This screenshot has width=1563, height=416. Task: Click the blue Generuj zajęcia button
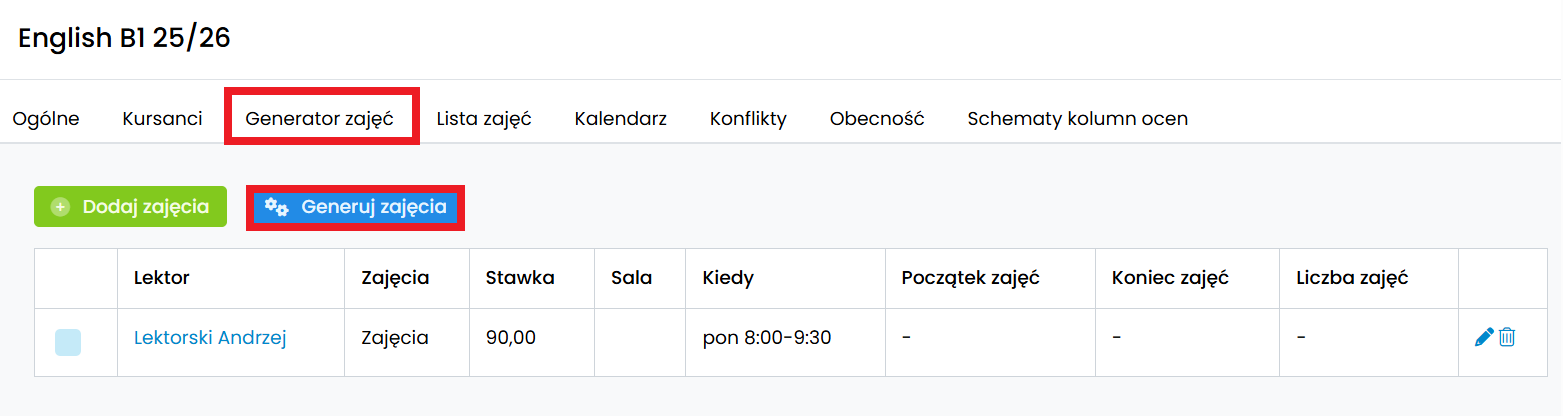[355, 207]
